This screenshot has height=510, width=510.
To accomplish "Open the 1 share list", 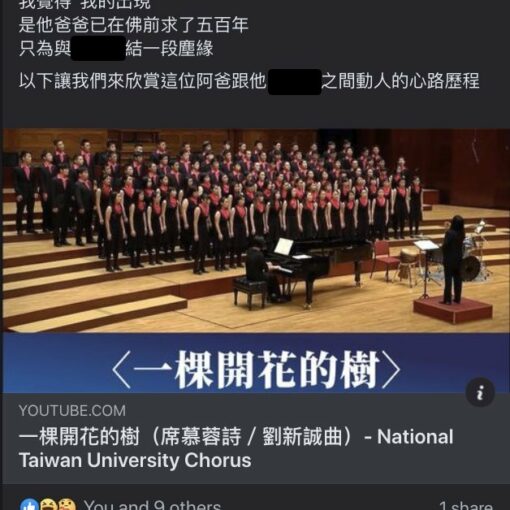I will pyautogui.click(x=465, y=505).
